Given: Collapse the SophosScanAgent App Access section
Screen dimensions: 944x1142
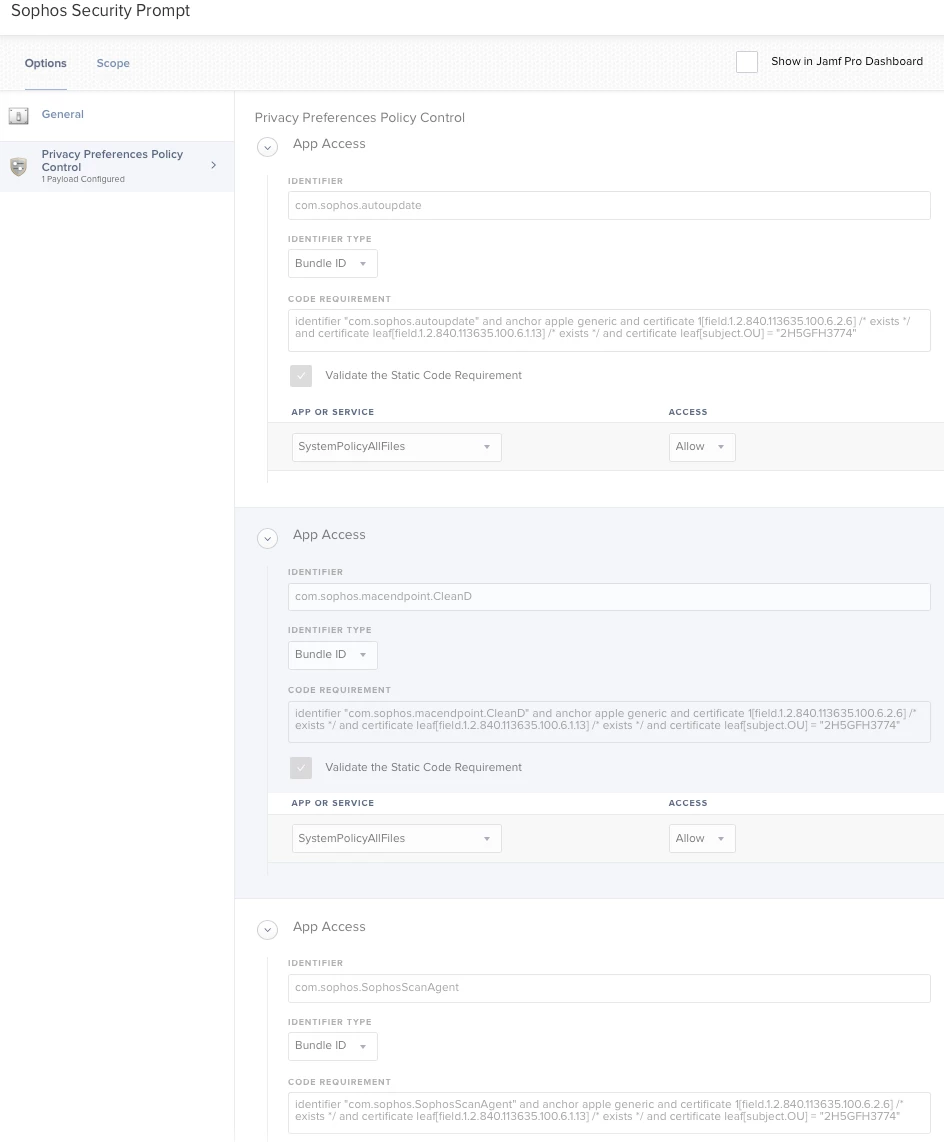Looking at the screenshot, I should (267, 930).
